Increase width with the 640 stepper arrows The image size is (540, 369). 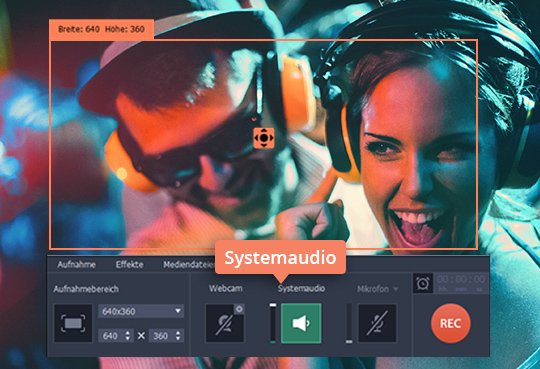pyautogui.click(x=127, y=336)
